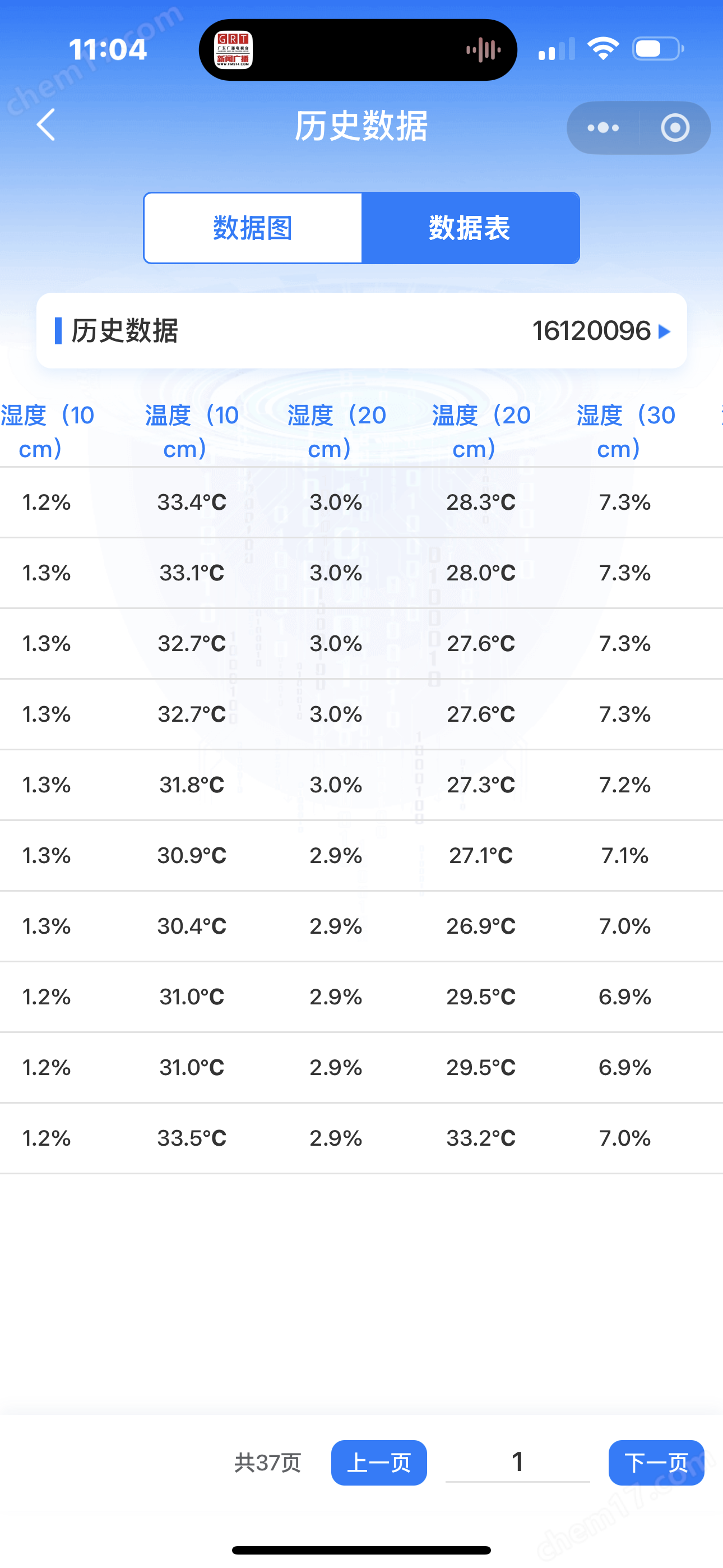This screenshot has height=1568, width=723.
Task: Tap the battery status icon
Action: point(658,49)
